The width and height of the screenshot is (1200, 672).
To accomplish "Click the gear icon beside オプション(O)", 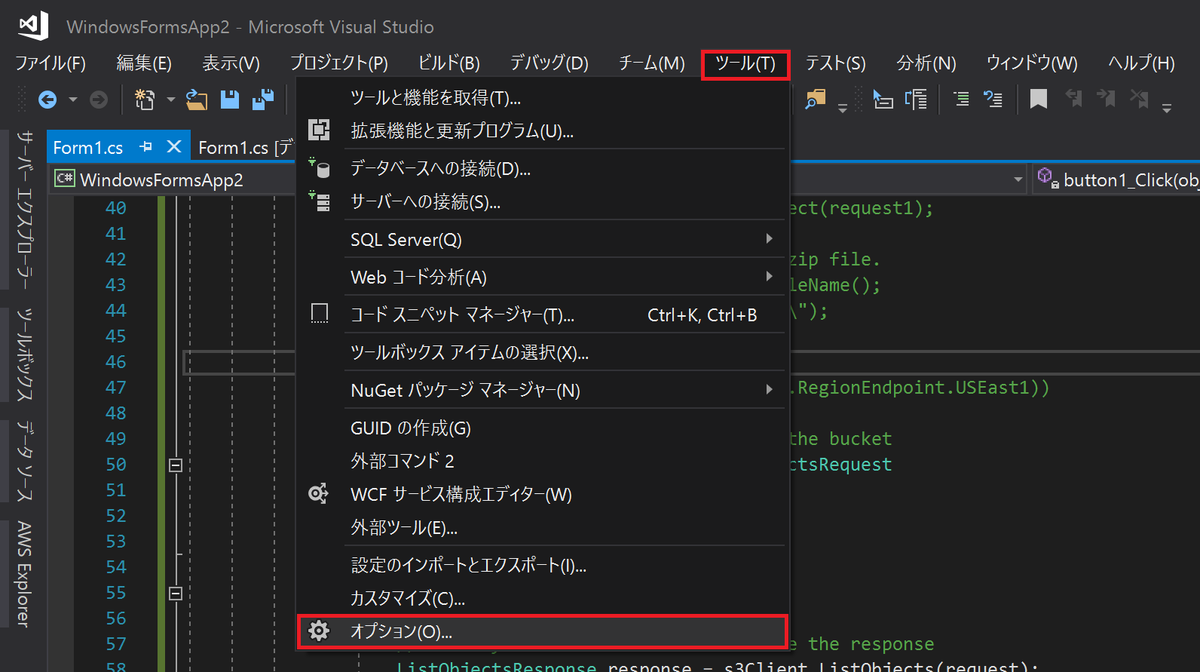I will 319,631.
